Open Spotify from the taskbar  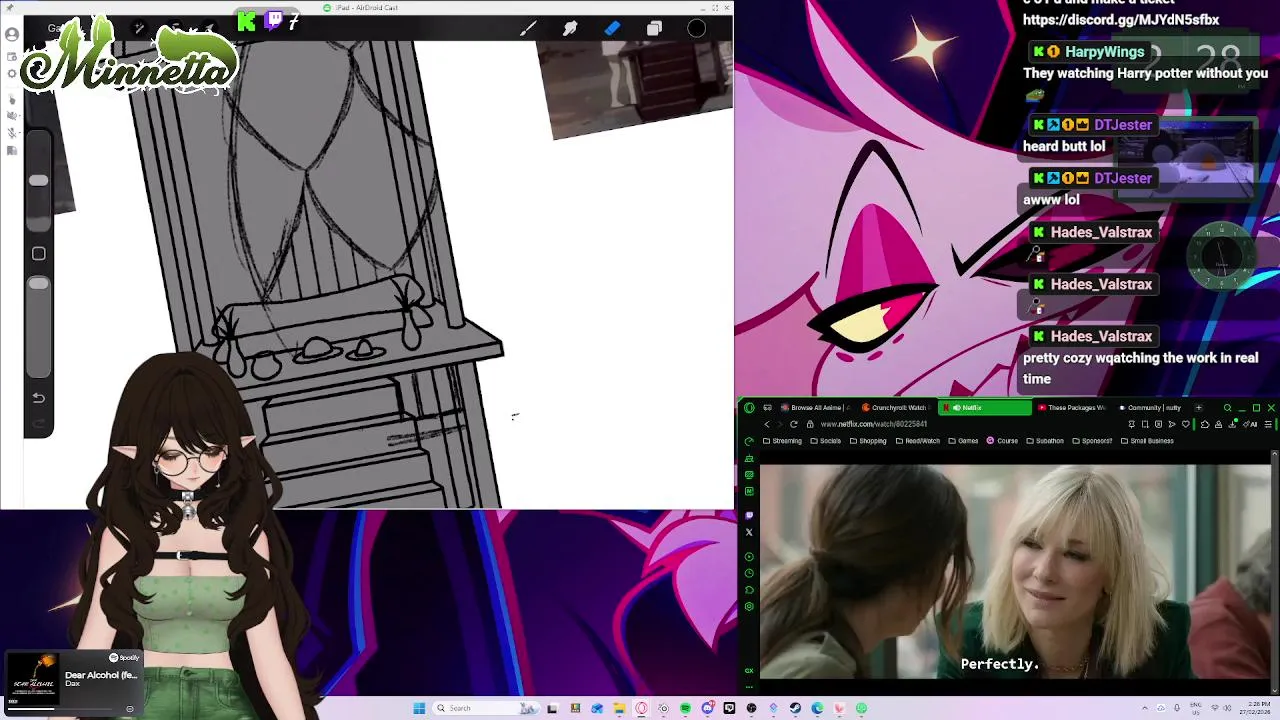686,708
